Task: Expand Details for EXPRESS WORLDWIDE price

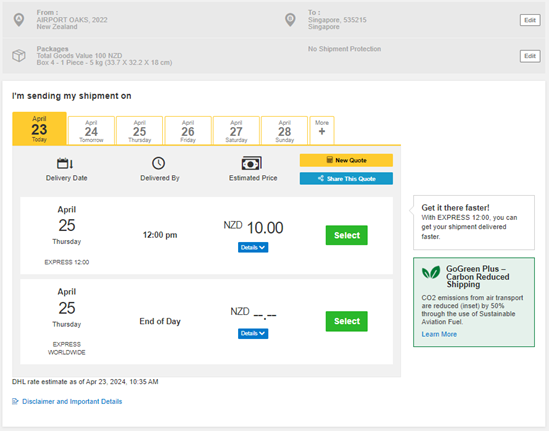Action: (253, 333)
